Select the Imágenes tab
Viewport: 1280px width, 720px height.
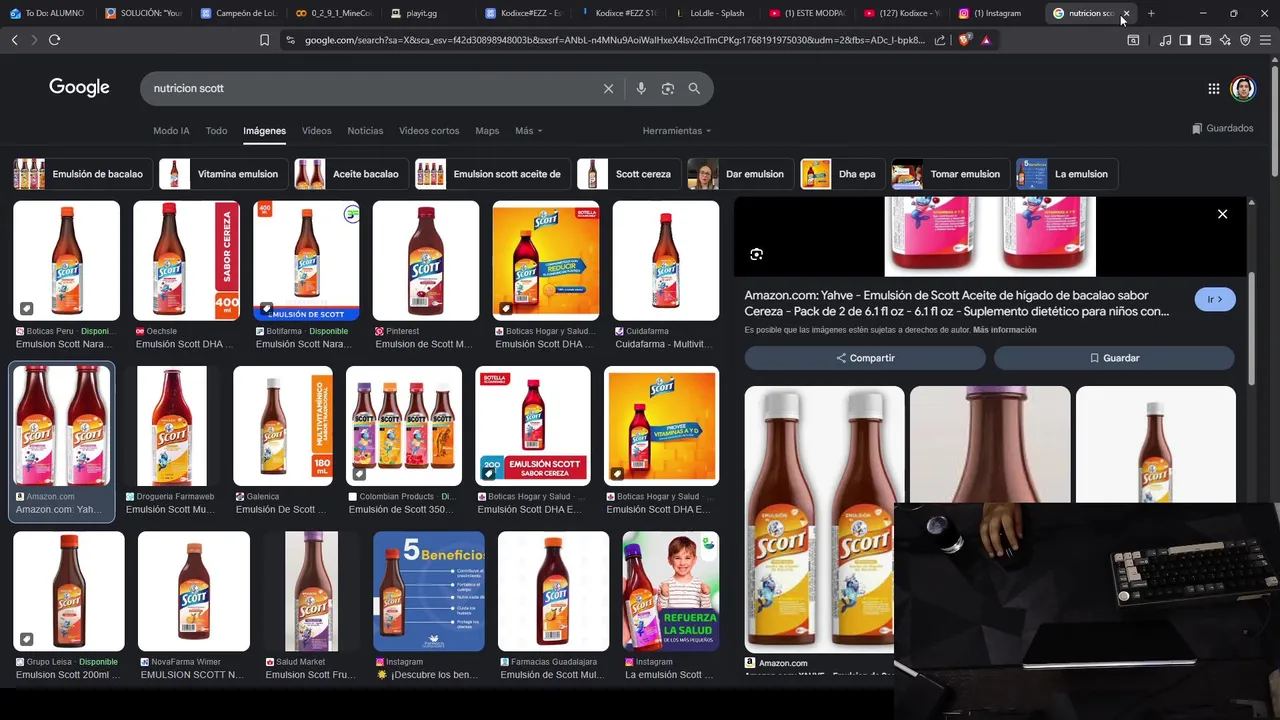click(x=264, y=131)
